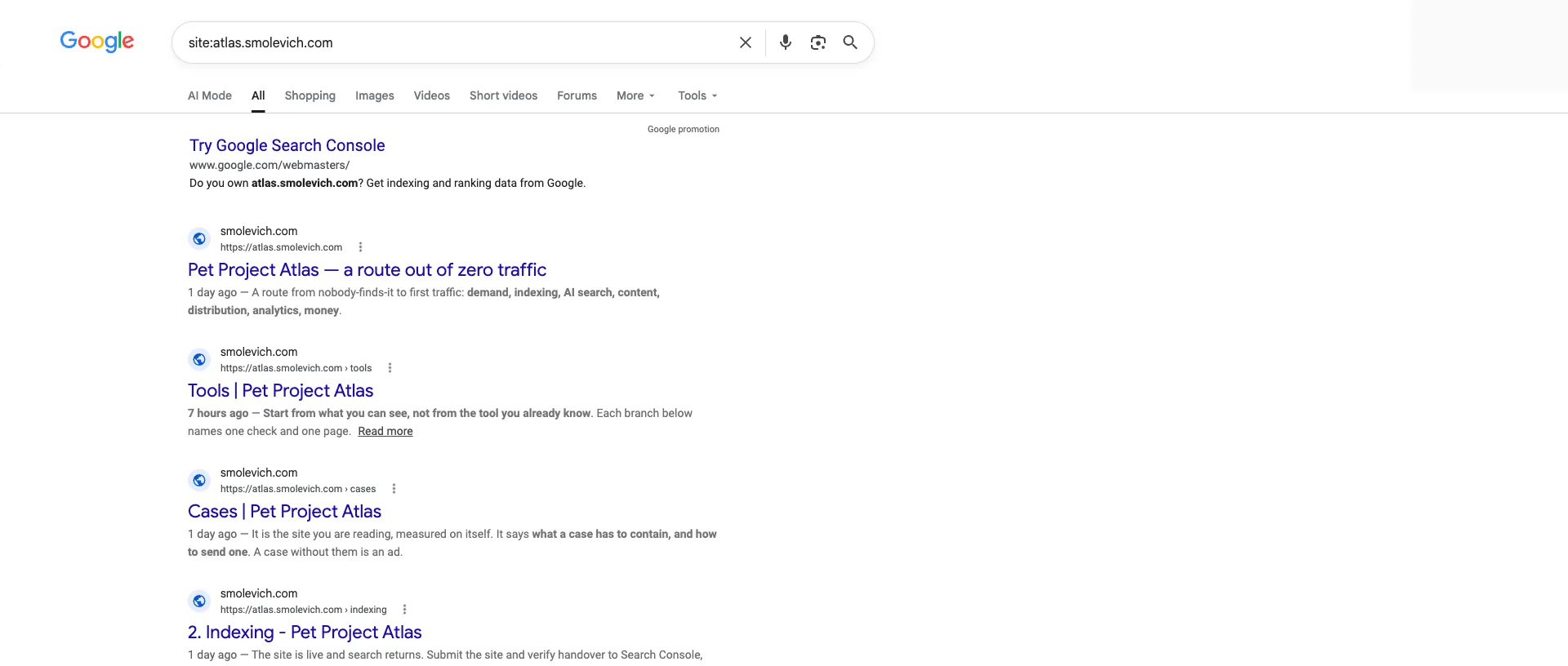Click into the search input field
This screenshot has height=666, width=1568.
click(x=457, y=42)
